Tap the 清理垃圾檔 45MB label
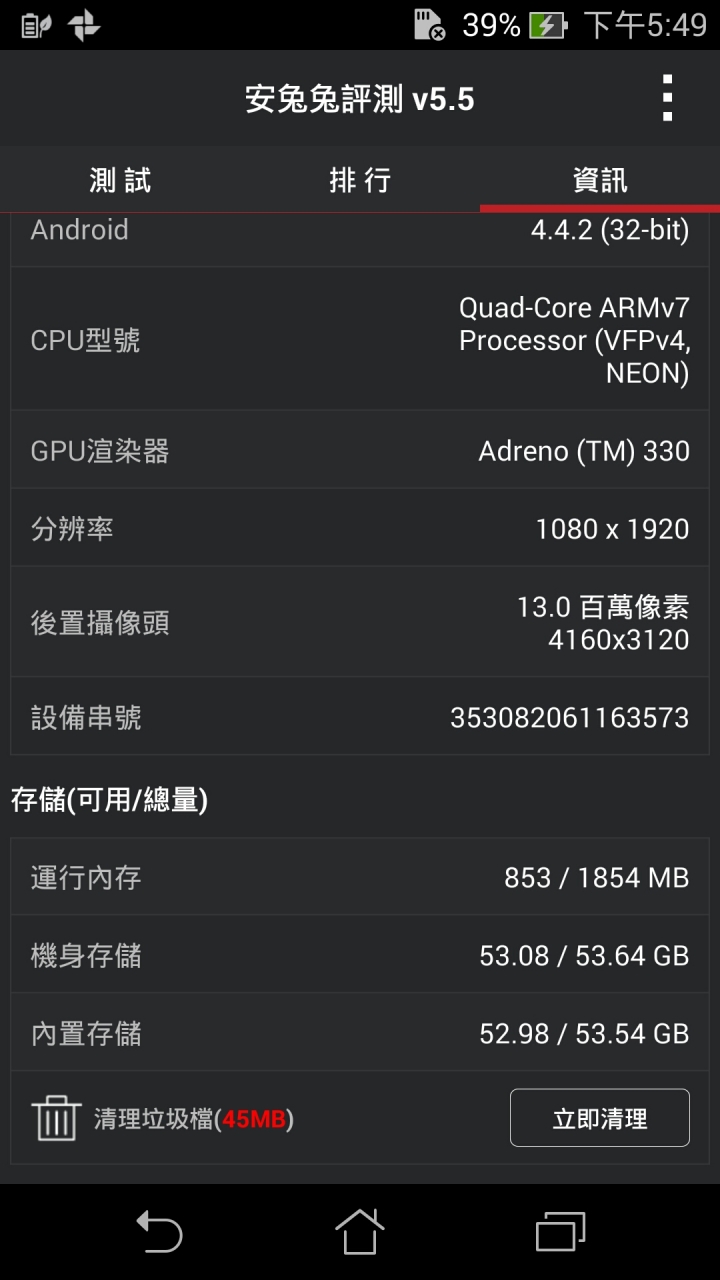The image size is (720, 1280). click(x=194, y=1119)
